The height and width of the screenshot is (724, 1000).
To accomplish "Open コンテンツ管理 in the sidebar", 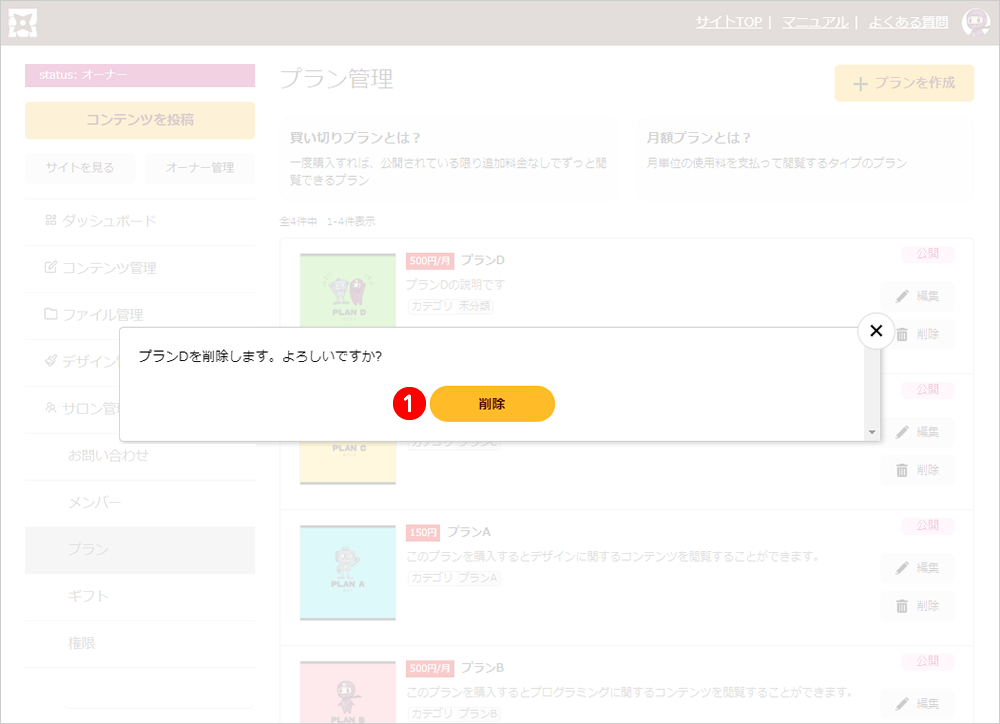I will click(x=109, y=268).
